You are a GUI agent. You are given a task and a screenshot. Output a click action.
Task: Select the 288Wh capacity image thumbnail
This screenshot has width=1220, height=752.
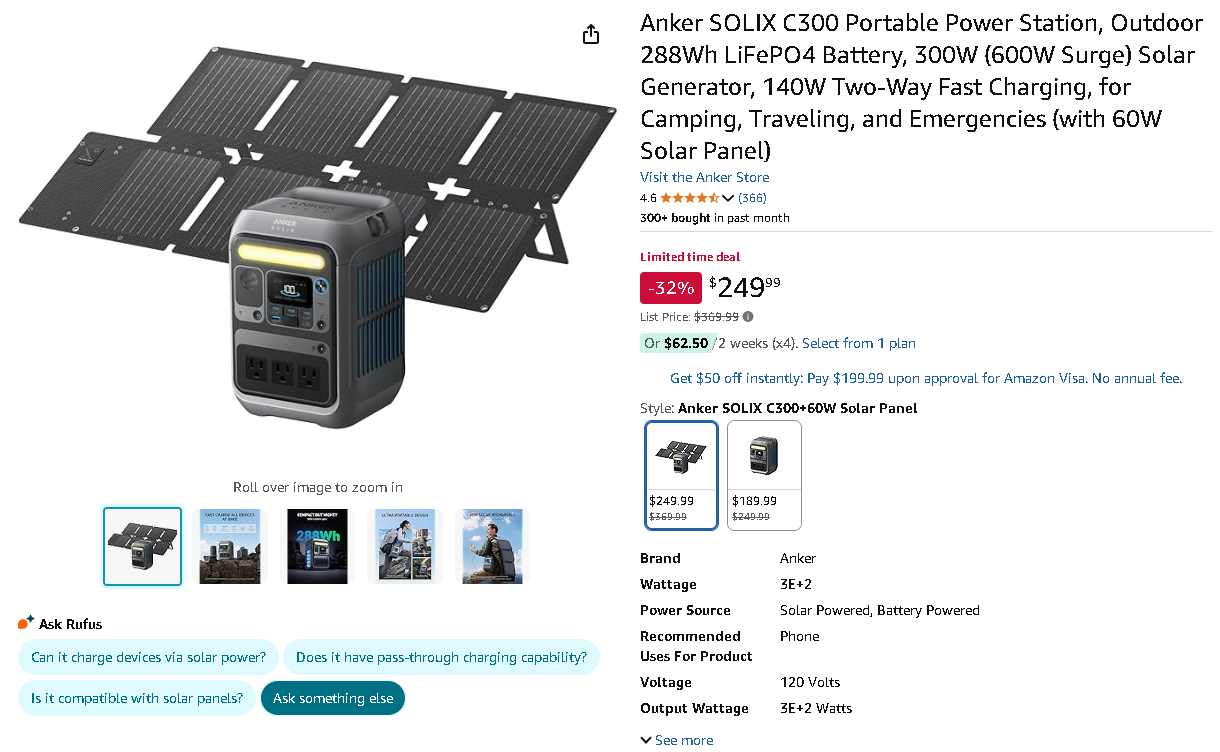pyautogui.click(x=317, y=546)
